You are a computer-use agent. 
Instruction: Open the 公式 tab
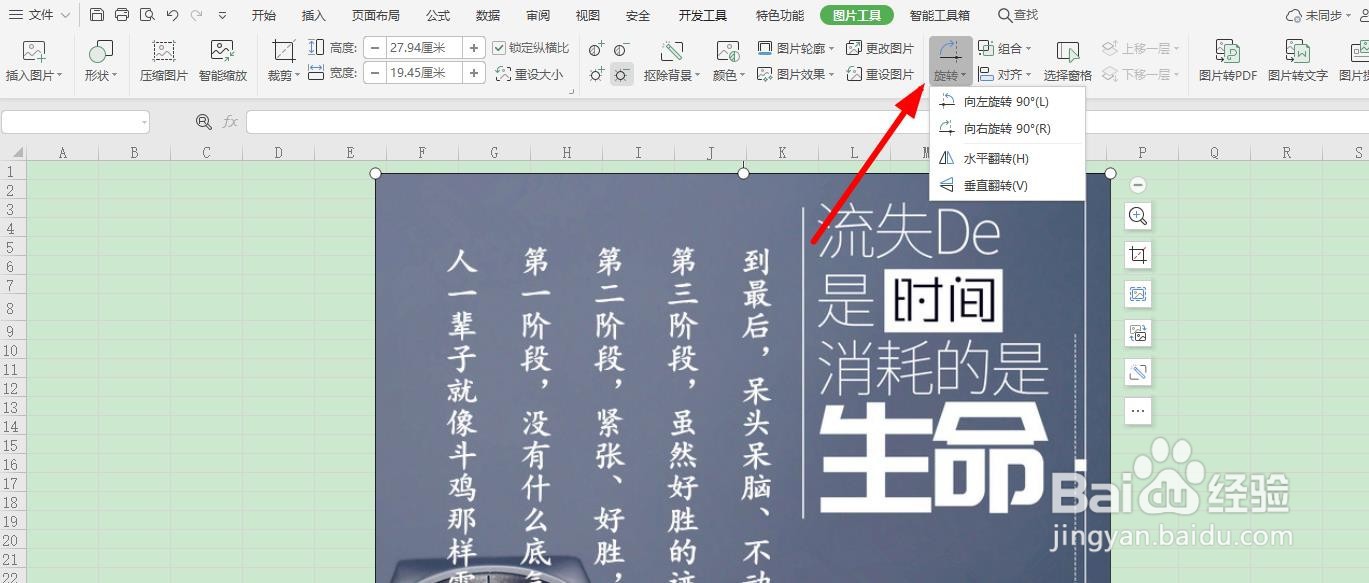tap(438, 15)
